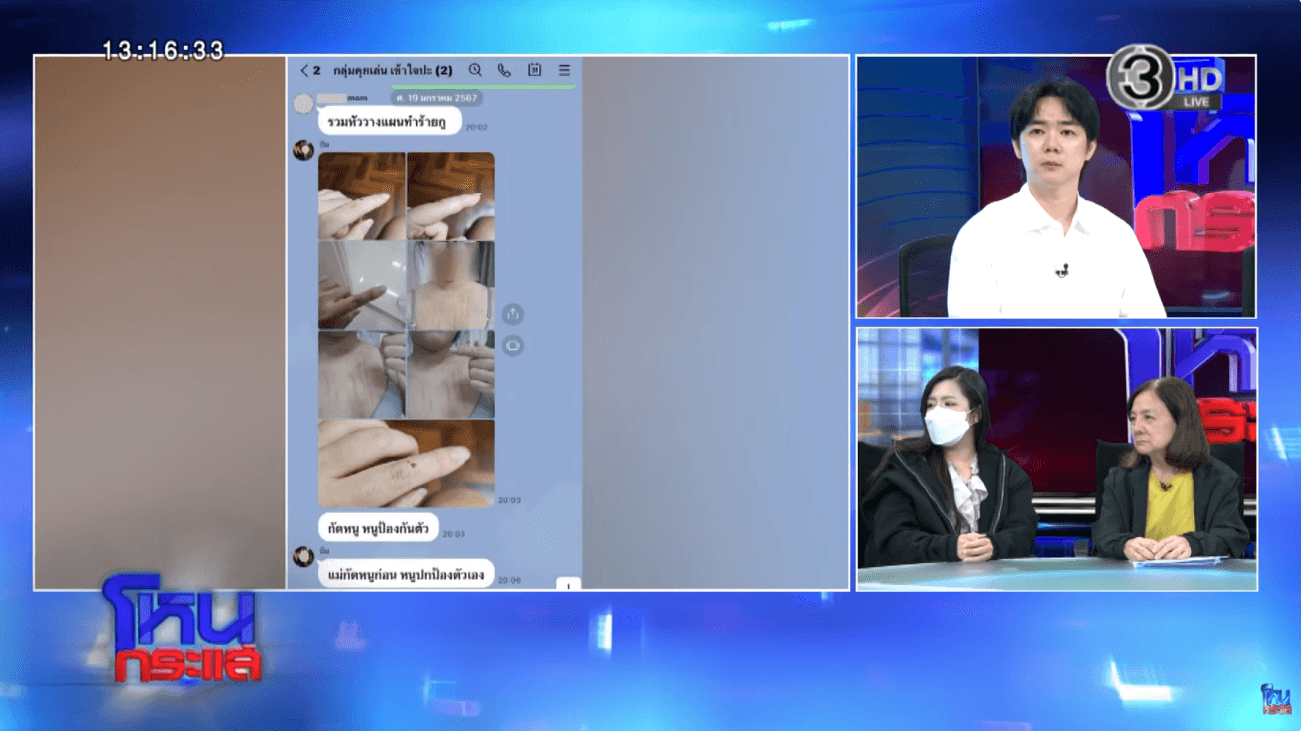The height and width of the screenshot is (731, 1301).
Task: Tap the share icon beside the photo album
Action: pos(512,314)
